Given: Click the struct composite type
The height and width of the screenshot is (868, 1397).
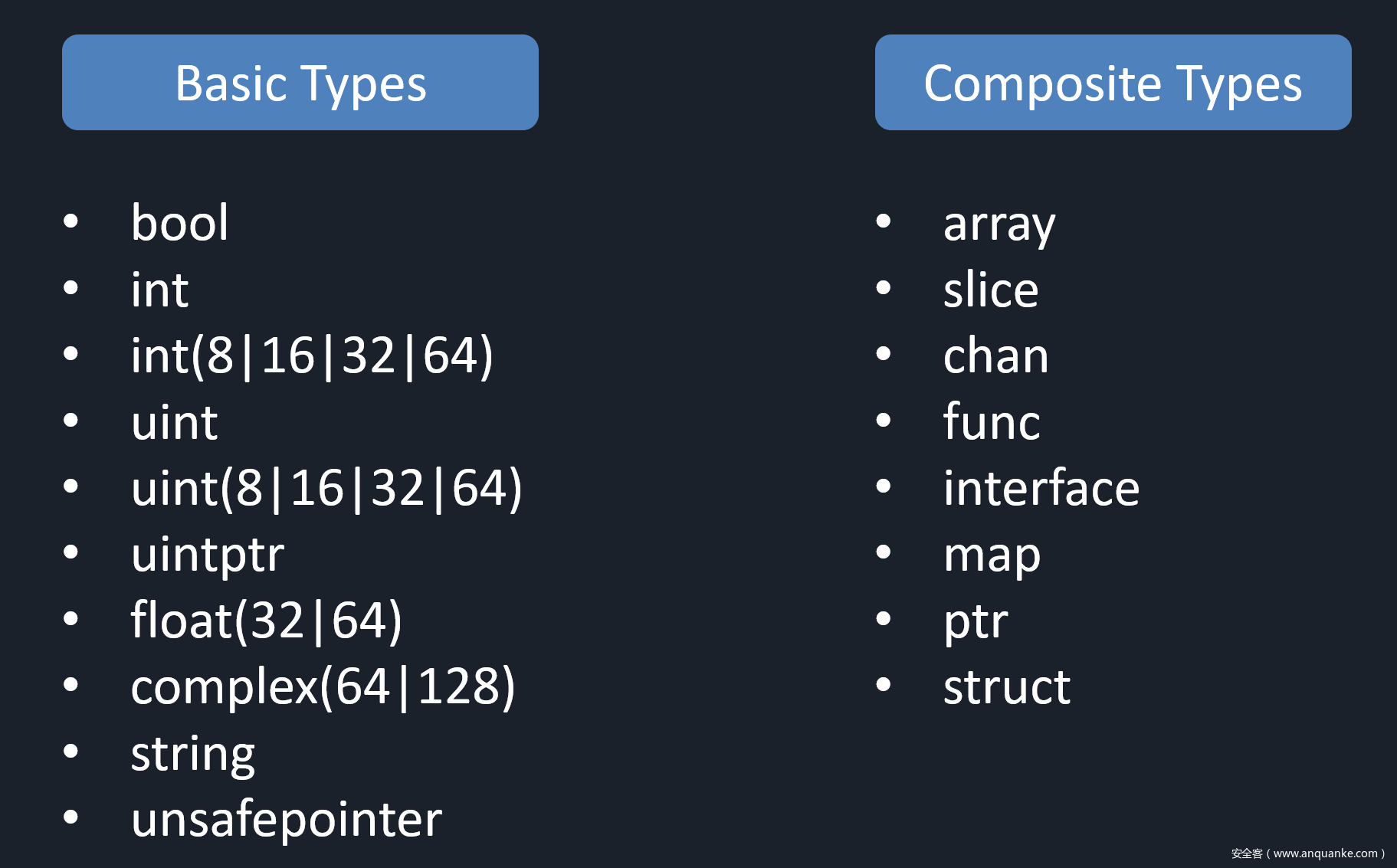Looking at the screenshot, I should point(1007,687).
